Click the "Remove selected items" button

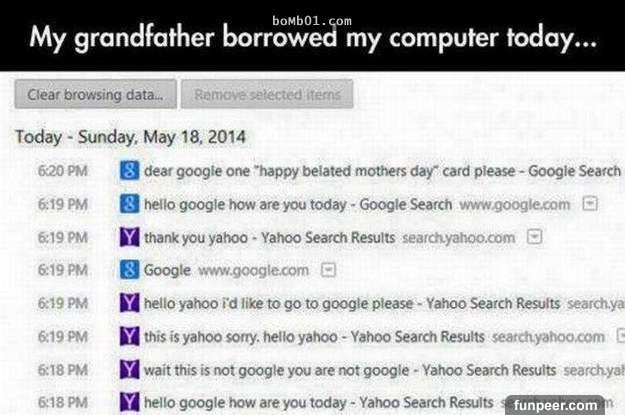[268, 95]
